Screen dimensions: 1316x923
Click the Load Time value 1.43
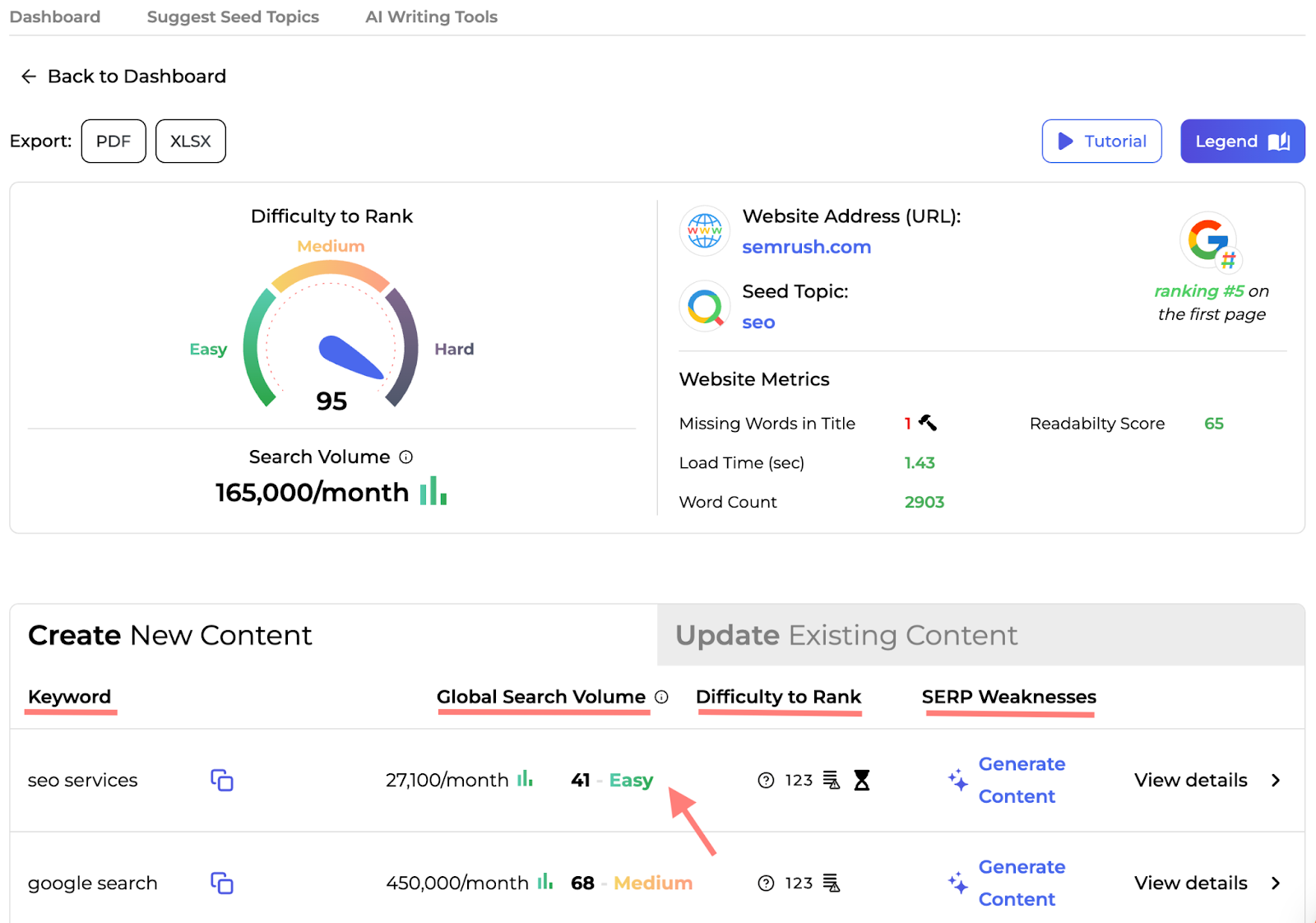pos(920,463)
